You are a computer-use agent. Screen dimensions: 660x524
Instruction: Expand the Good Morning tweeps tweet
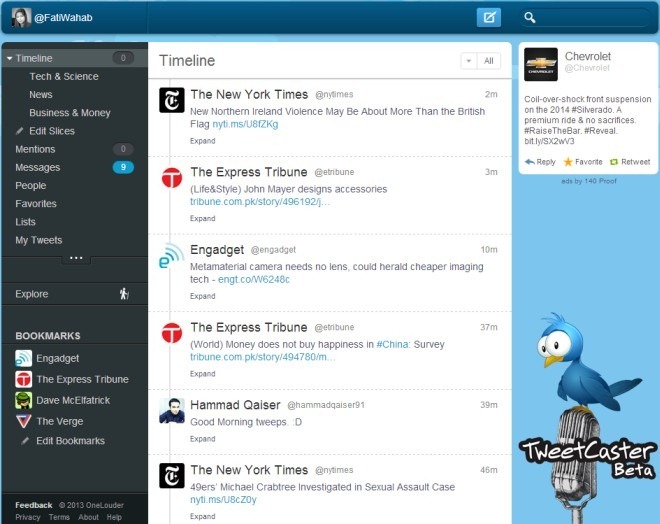pos(202,439)
